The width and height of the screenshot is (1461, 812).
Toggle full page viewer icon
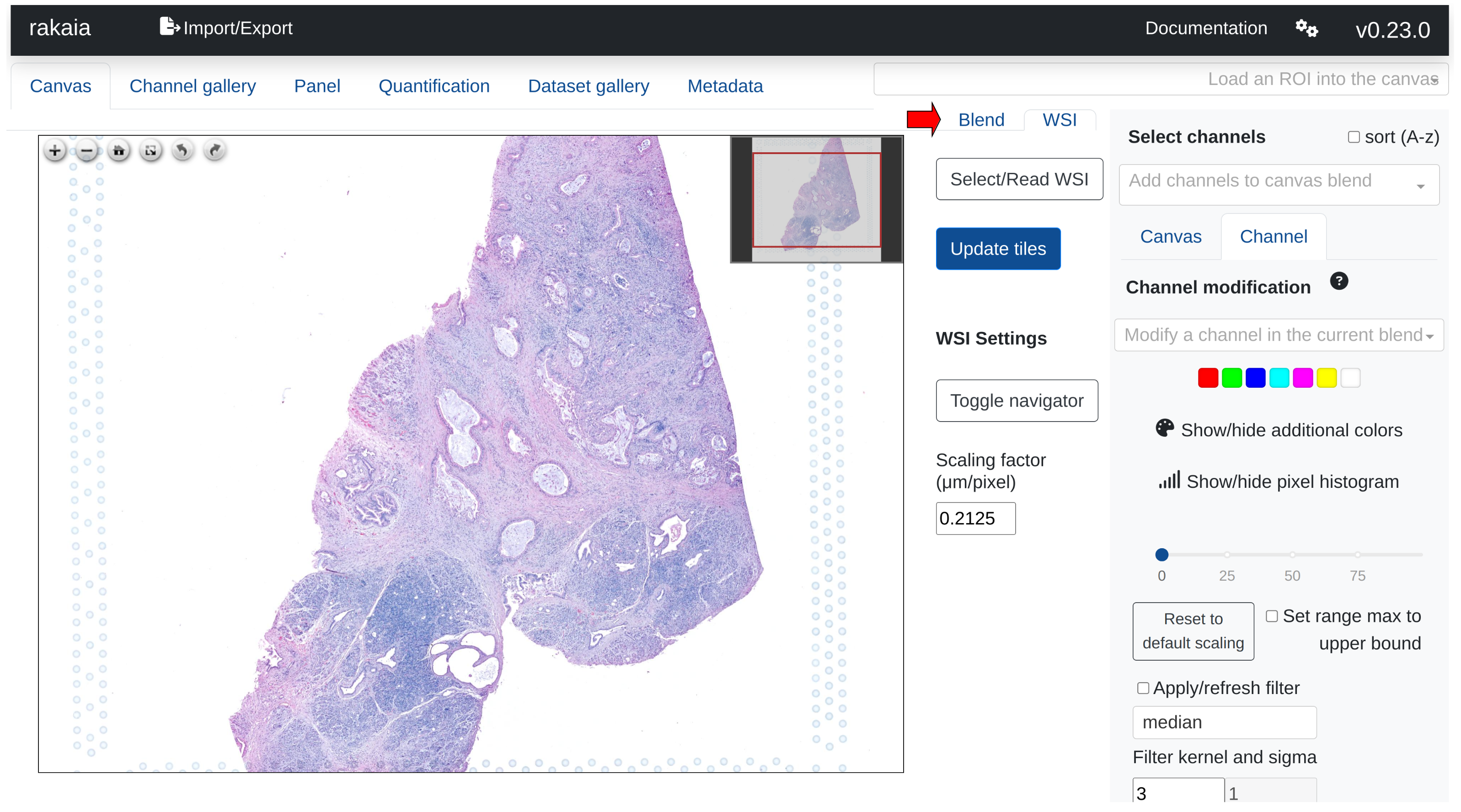[x=150, y=151]
